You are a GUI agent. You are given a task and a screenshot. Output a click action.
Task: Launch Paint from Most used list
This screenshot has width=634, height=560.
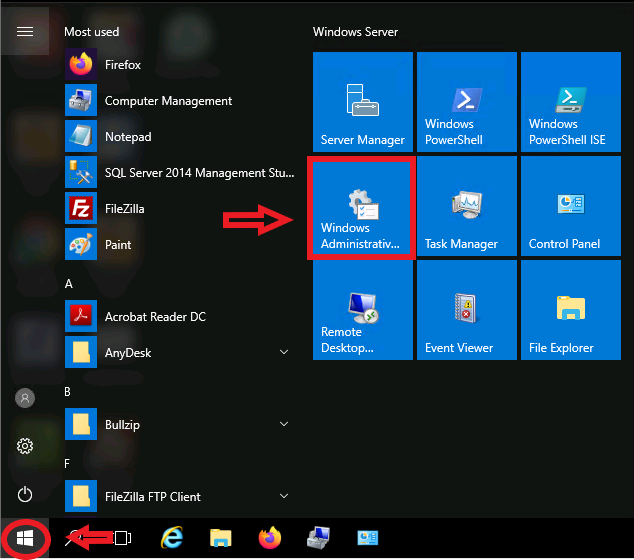[x=180, y=244]
